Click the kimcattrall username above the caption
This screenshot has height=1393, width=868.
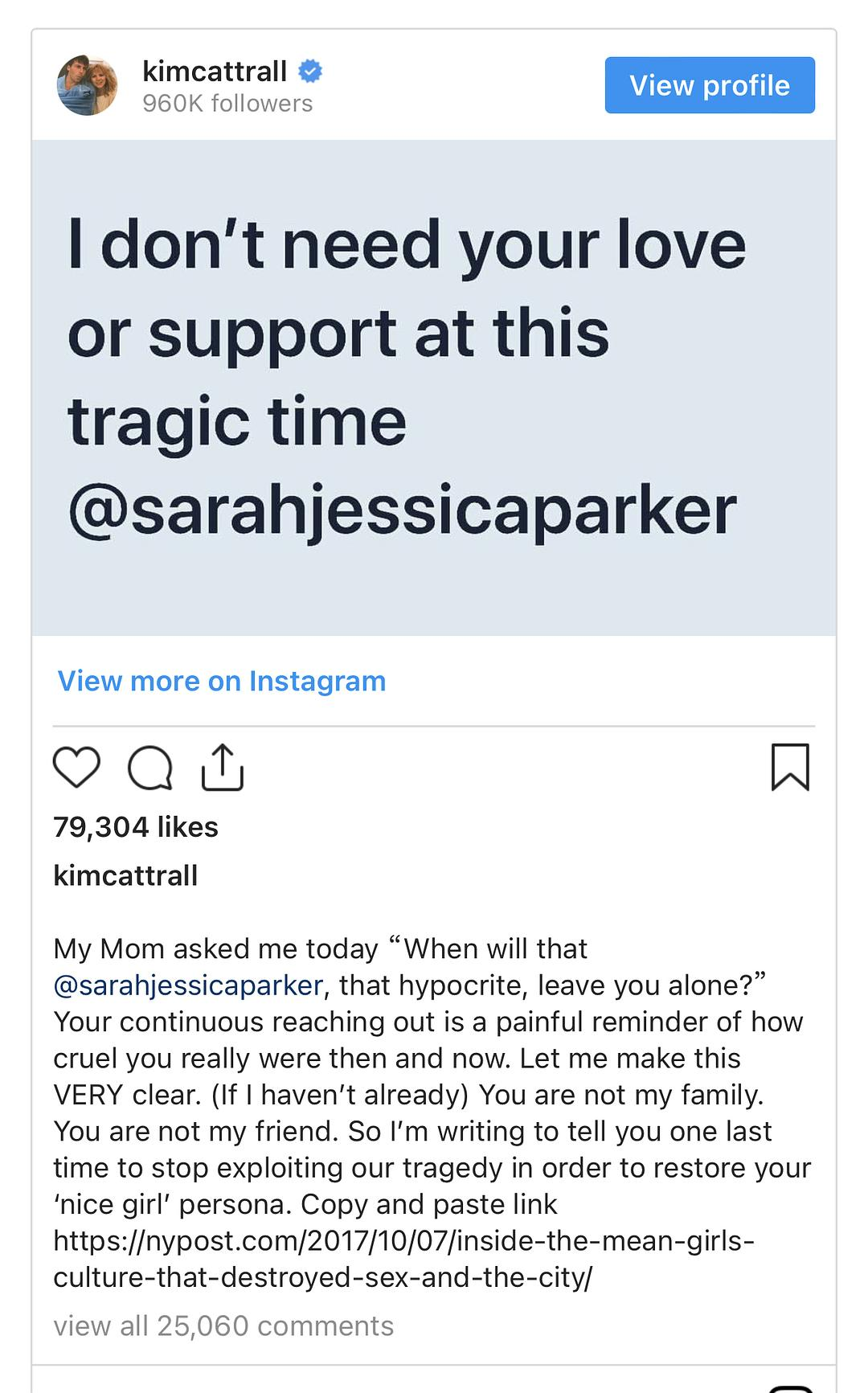click(125, 875)
